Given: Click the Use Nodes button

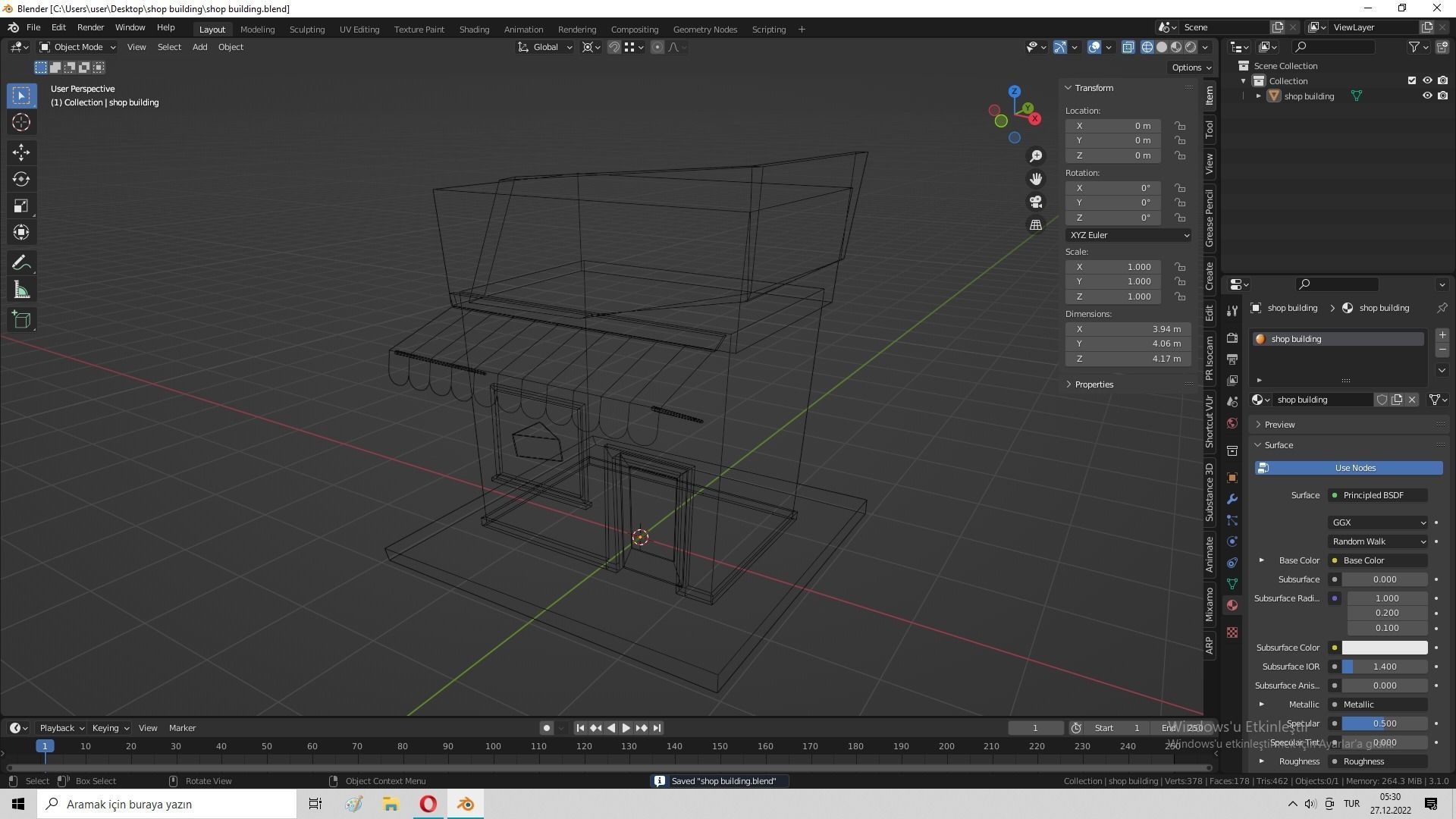Looking at the screenshot, I should tap(1348, 468).
